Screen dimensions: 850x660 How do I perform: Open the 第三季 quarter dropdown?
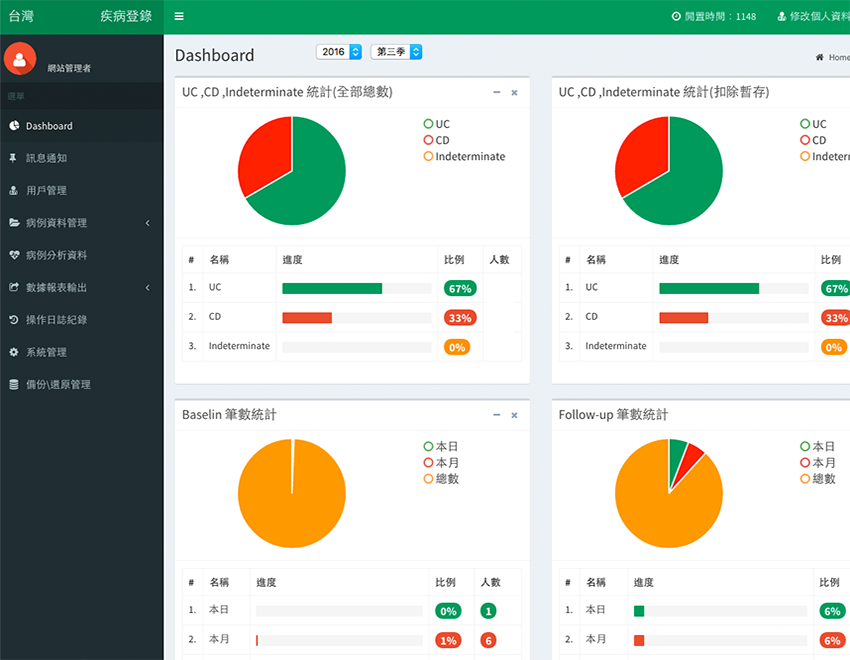click(396, 52)
